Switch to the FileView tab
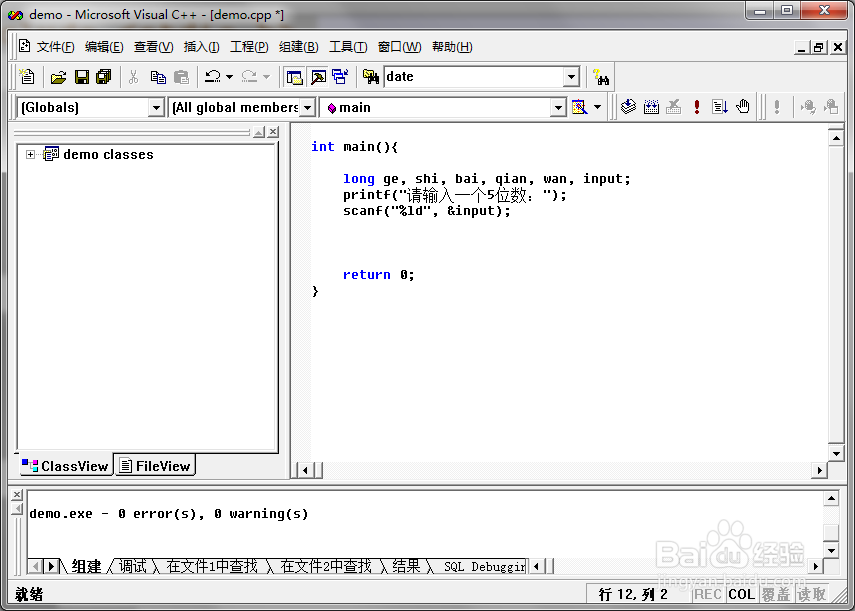Screen dimensions: 855x611 (155, 466)
